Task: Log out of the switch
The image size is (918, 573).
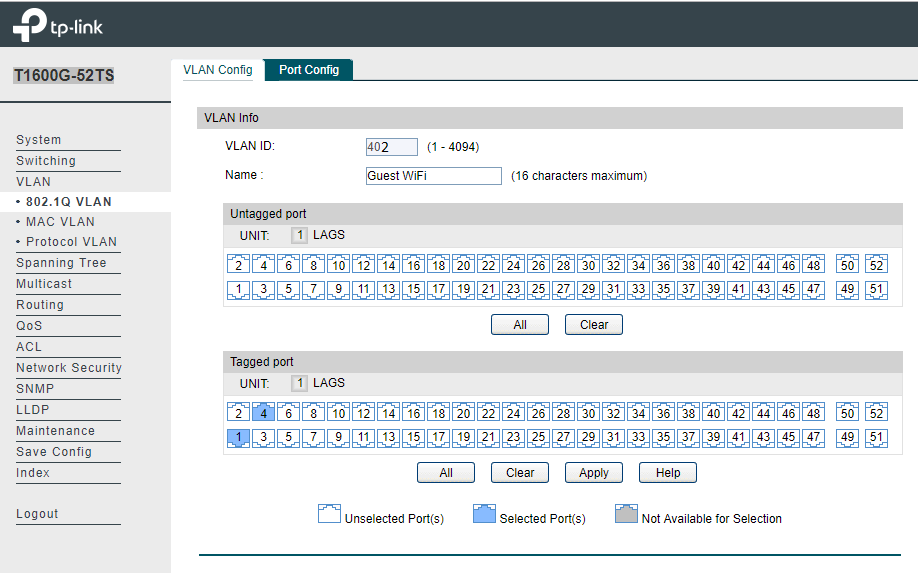Action: (37, 514)
